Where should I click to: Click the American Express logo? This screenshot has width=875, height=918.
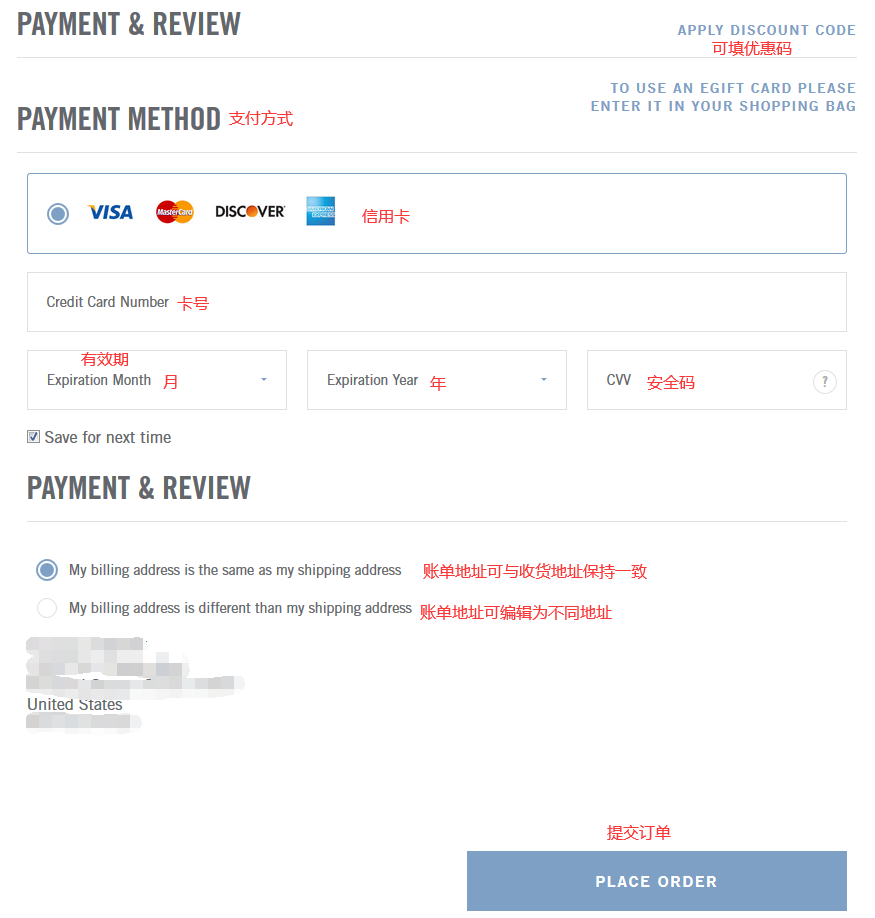(x=321, y=211)
